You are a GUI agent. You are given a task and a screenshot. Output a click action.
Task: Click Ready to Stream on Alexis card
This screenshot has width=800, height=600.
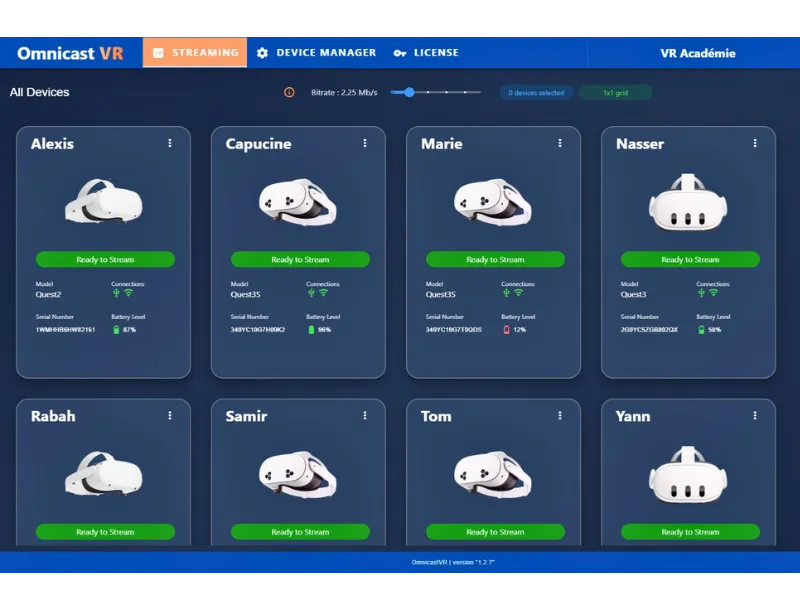[105, 259]
